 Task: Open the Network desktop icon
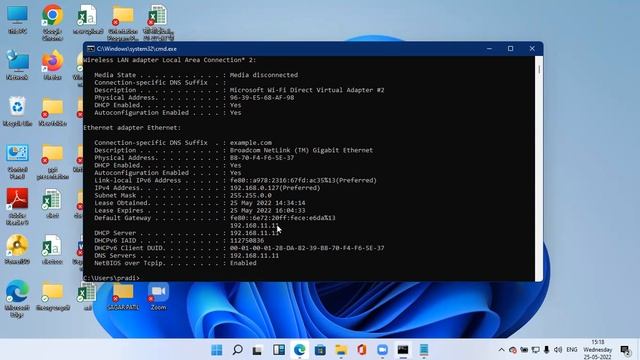17,65
